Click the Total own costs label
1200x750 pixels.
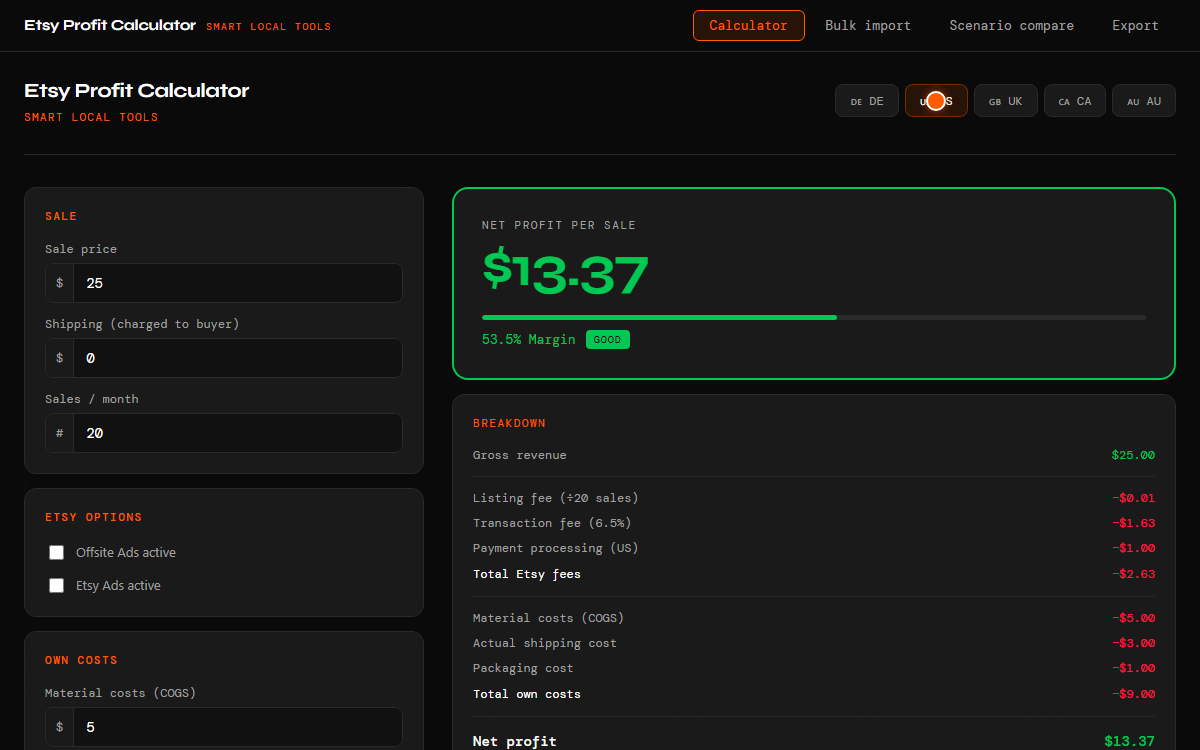527,694
